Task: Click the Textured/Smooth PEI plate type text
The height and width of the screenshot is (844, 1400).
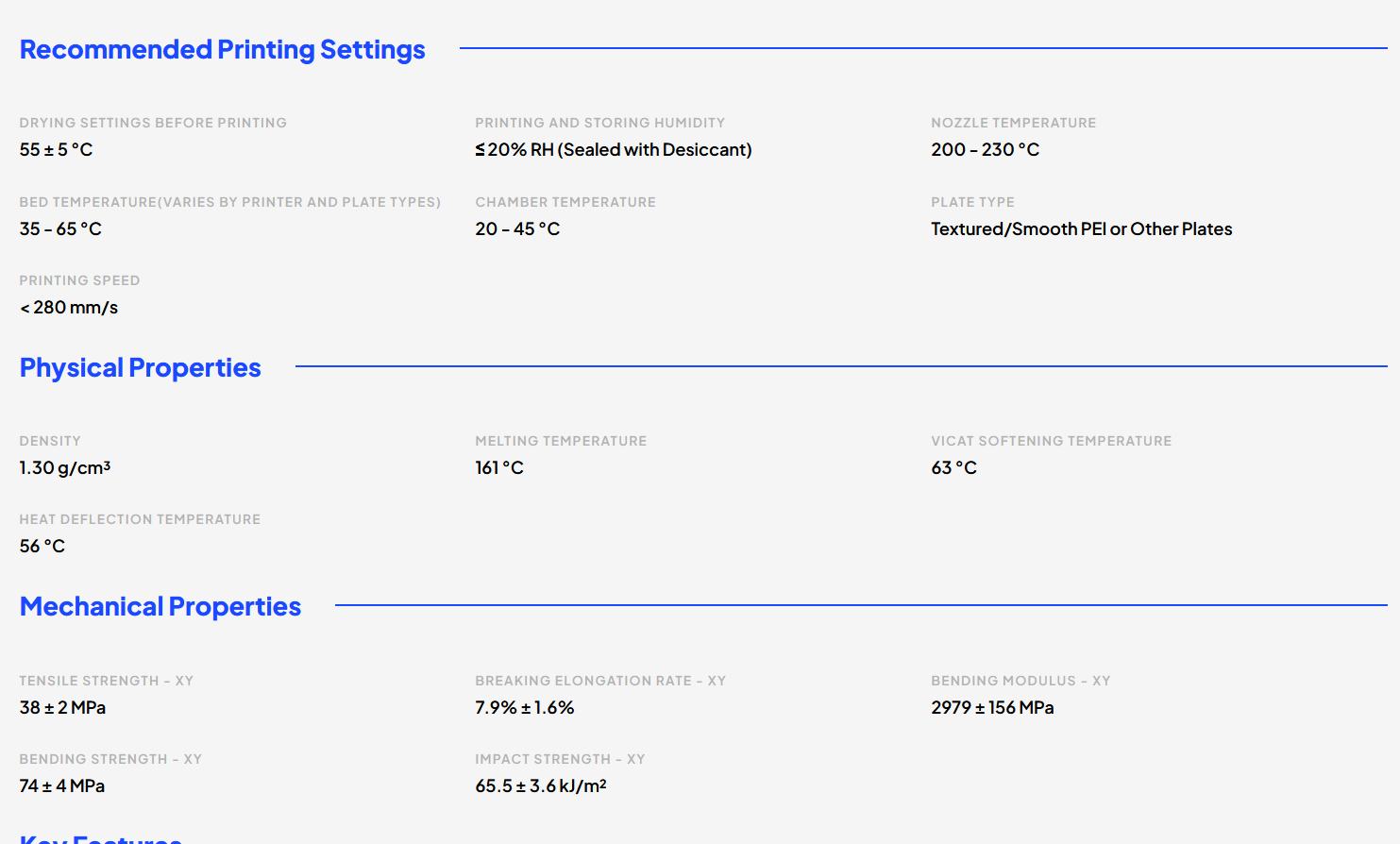Action: click(x=1081, y=228)
